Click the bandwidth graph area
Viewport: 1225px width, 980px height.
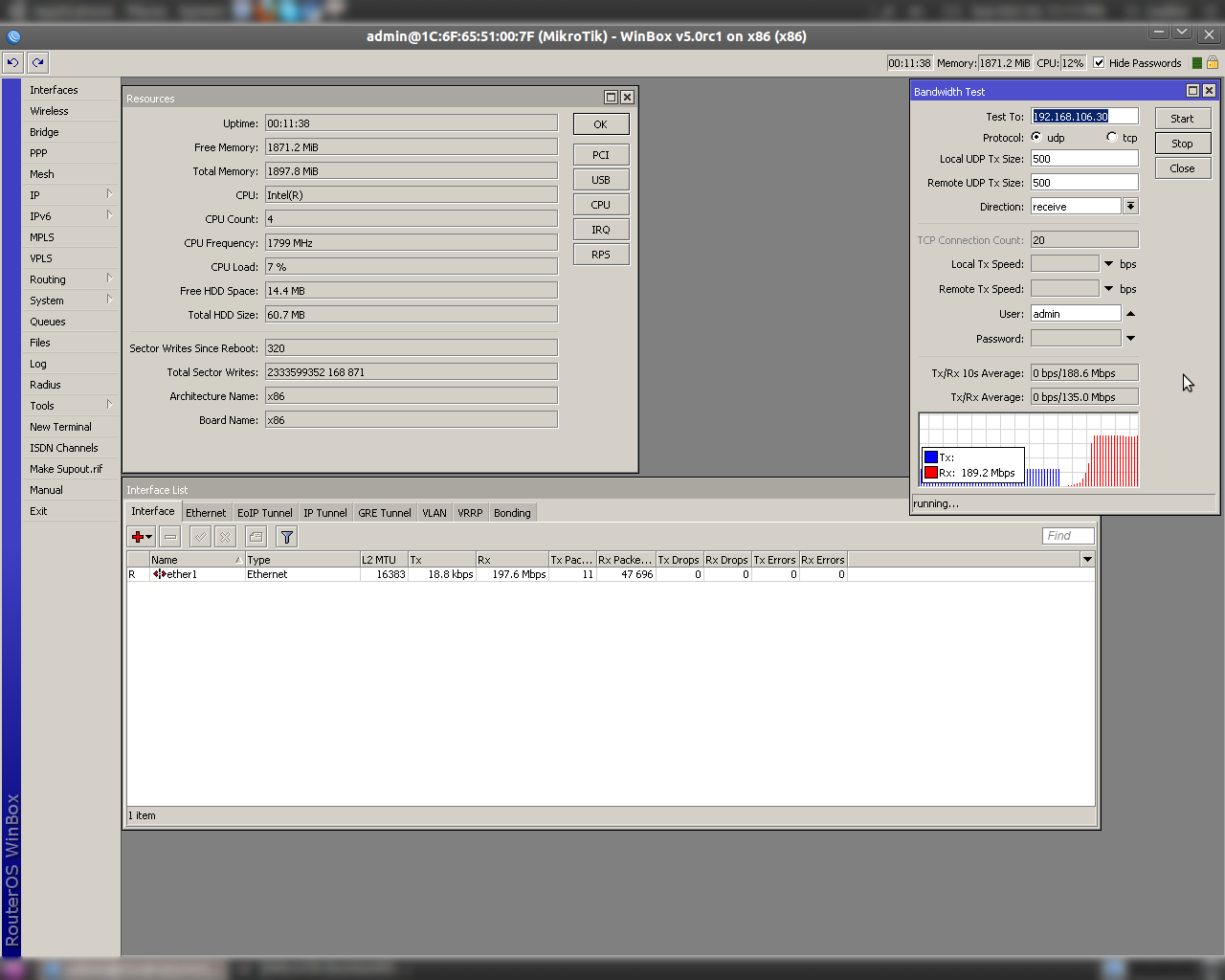coord(1029,450)
